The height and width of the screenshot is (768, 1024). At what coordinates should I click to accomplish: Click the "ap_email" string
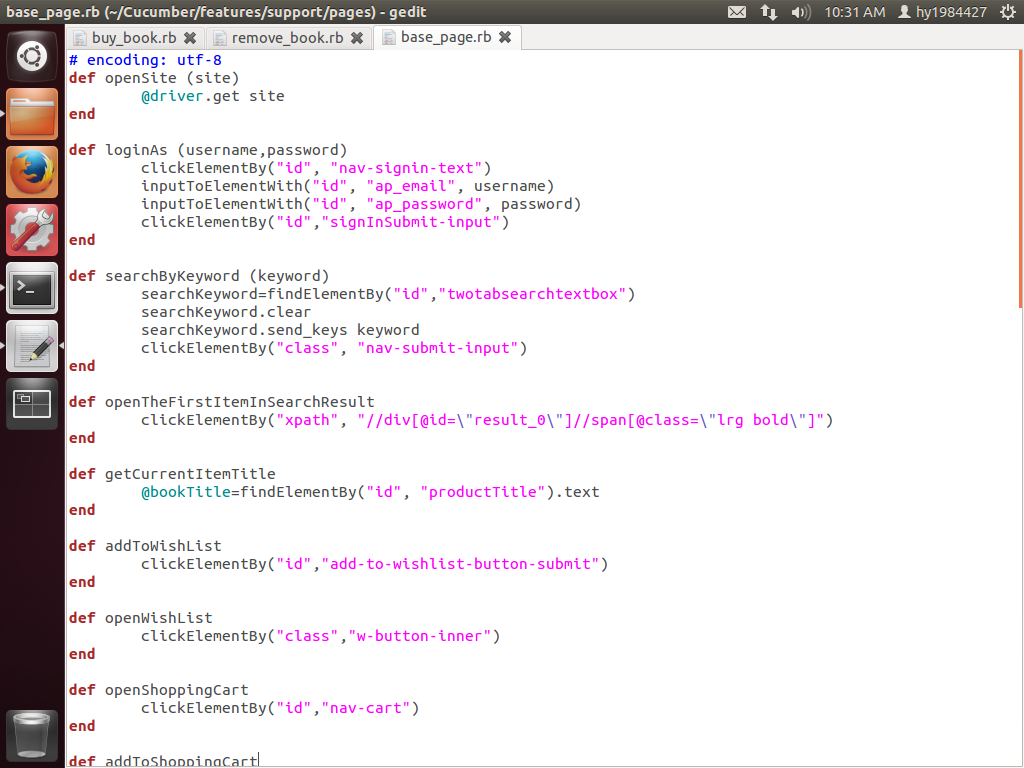click(411, 186)
